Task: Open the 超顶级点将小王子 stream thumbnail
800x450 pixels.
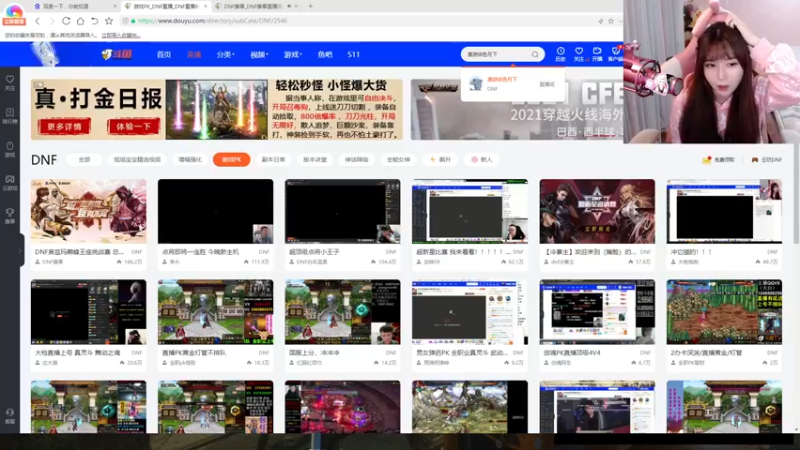Action: 342,211
